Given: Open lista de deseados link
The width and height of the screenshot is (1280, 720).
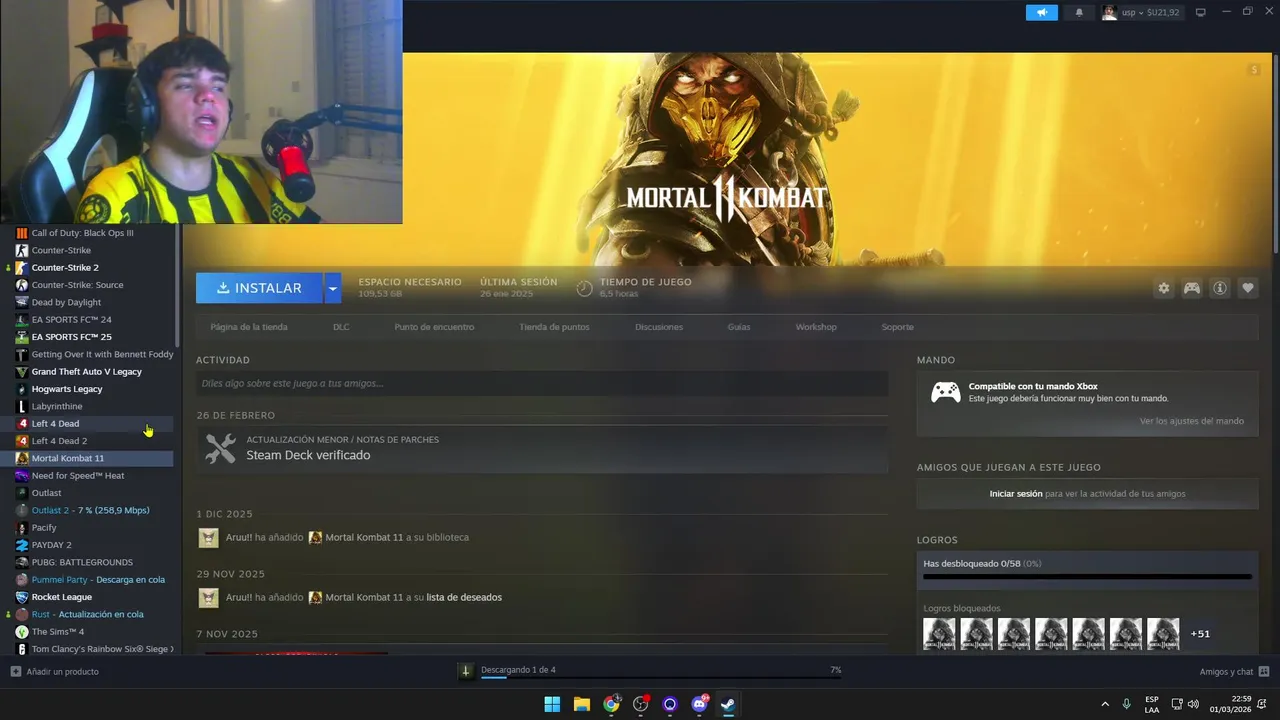Looking at the screenshot, I should pyautogui.click(x=464, y=597).
